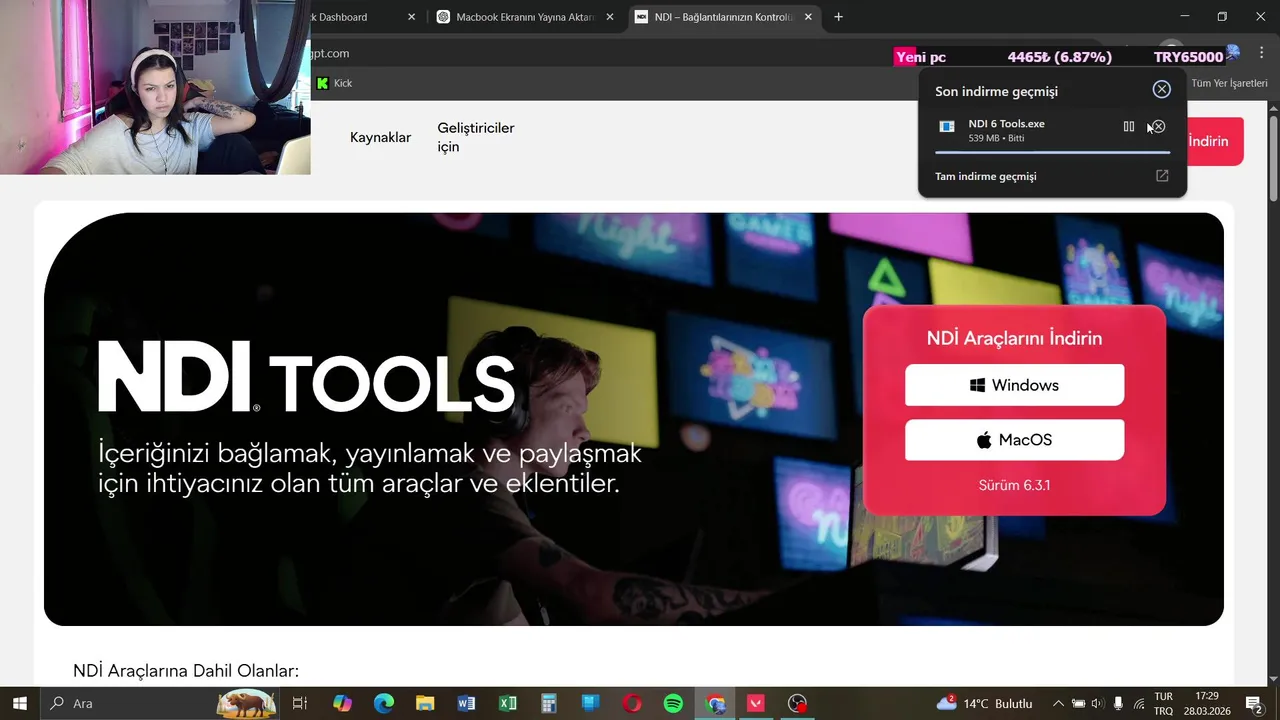The image size is (1280, 720).
Task: Click the external-link icon beside Tam indirme geçmişi
Action: pos(1162,176)
